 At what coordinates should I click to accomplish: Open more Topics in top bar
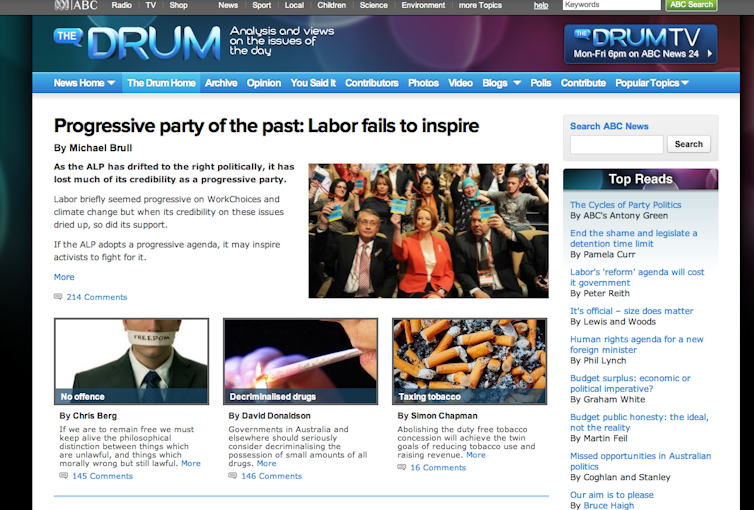pos(480,5)
